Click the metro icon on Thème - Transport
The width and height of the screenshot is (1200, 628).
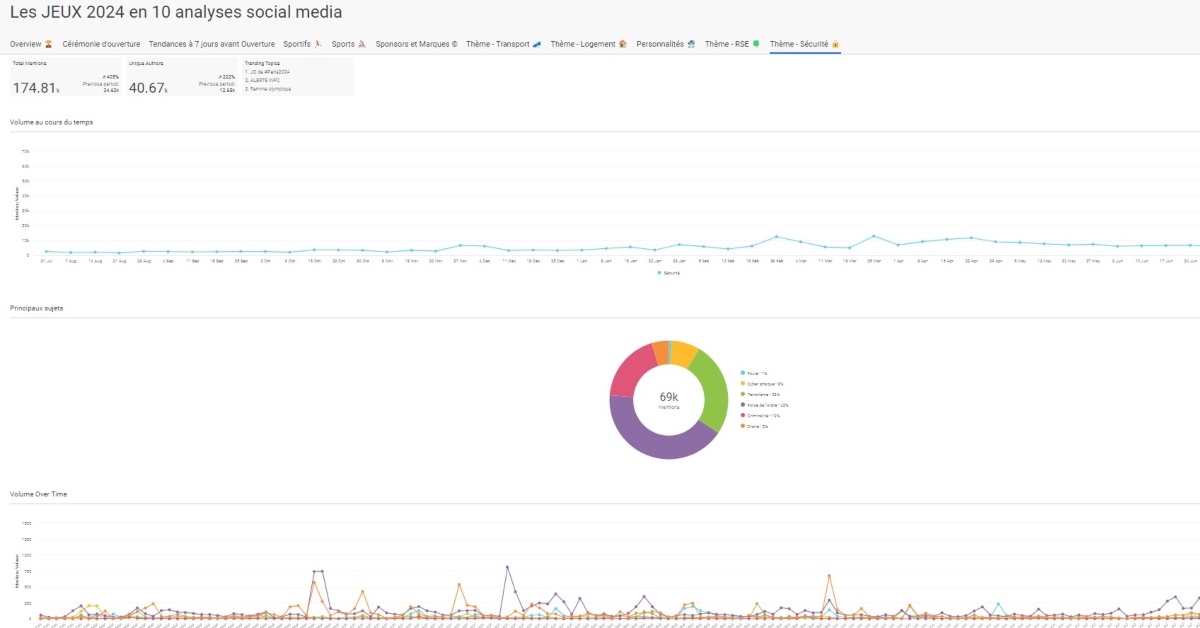coord(536,43)
